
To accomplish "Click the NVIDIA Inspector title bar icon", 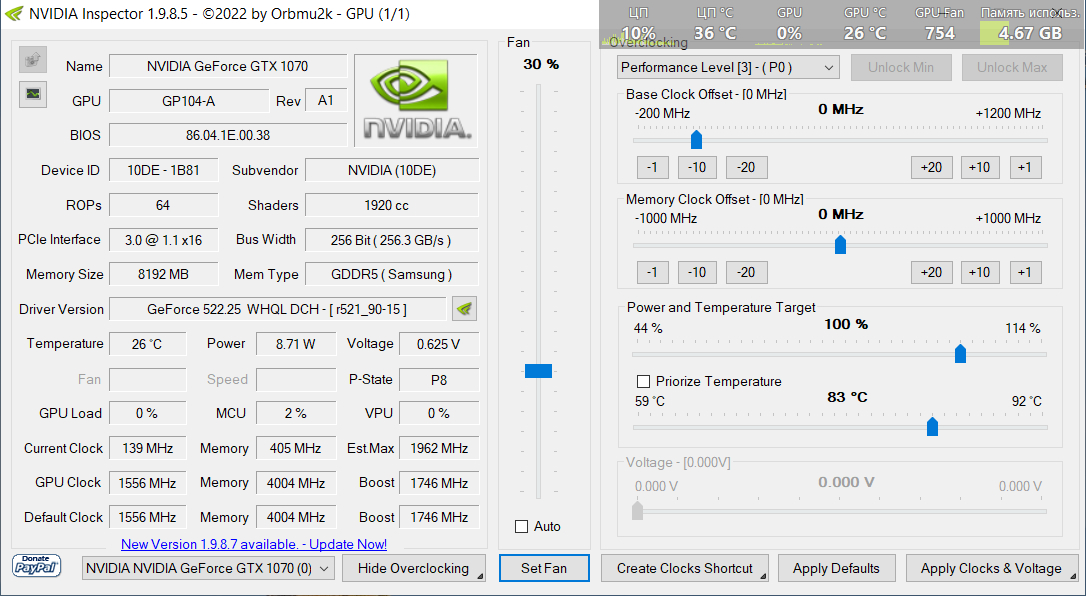I will click(13, 14).
